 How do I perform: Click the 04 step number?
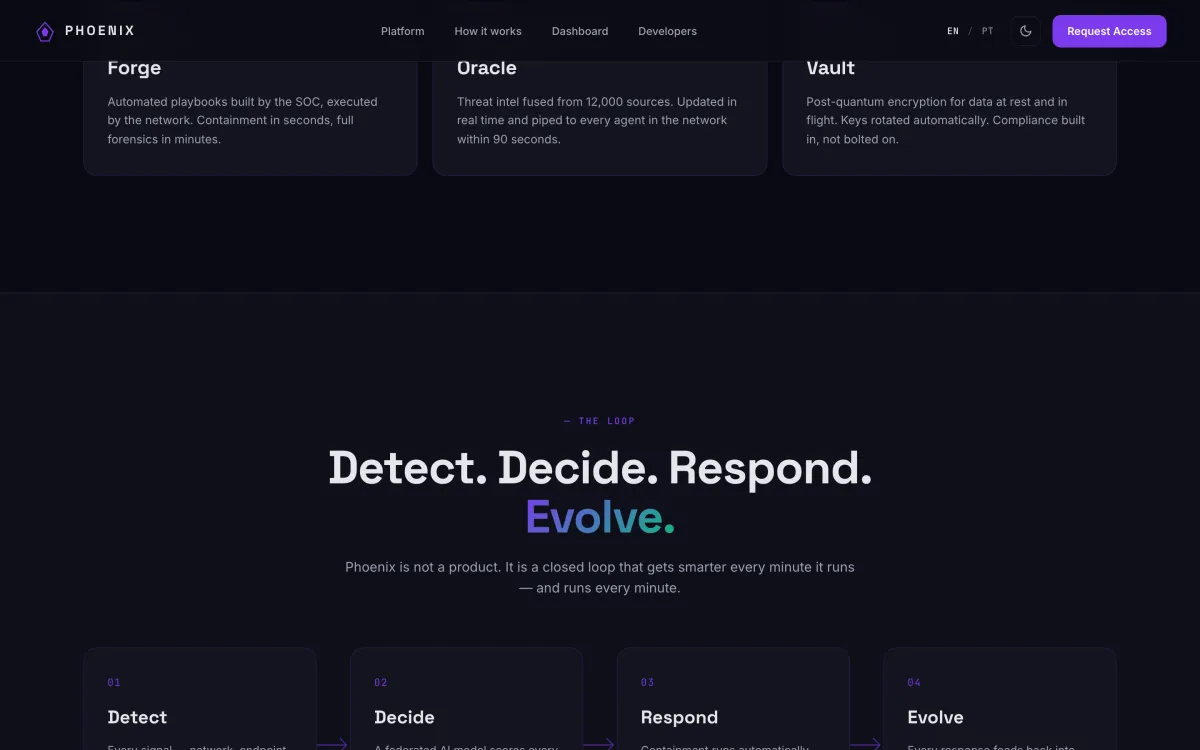[x=914, y=683]
